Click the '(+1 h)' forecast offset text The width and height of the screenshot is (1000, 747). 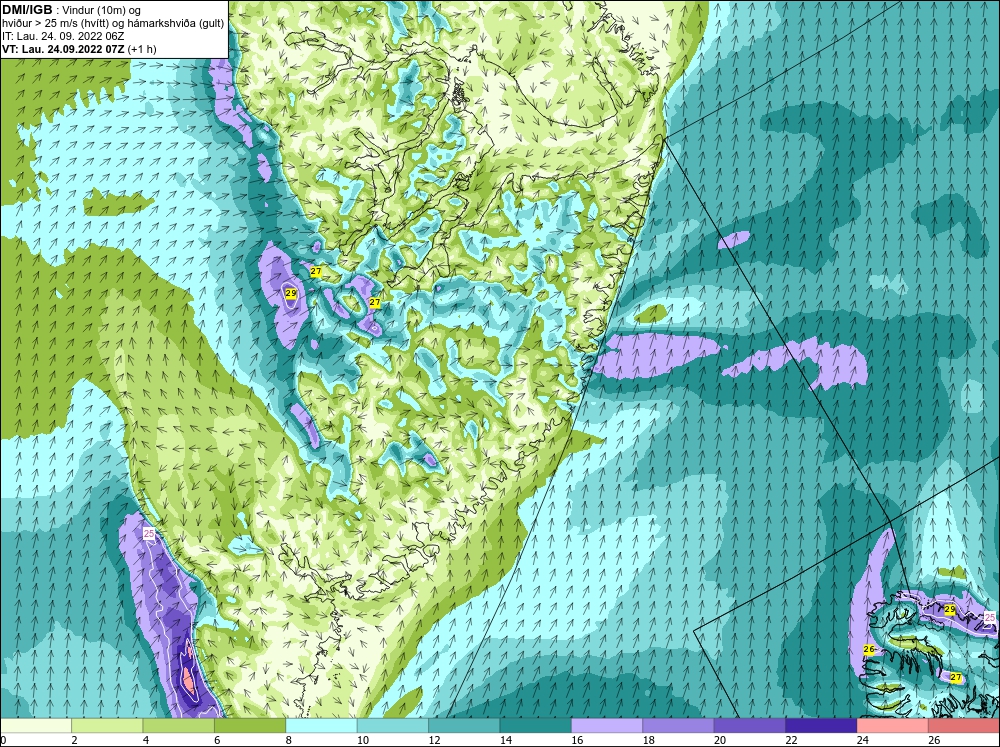pyautogui.click(x=142, y=49)
